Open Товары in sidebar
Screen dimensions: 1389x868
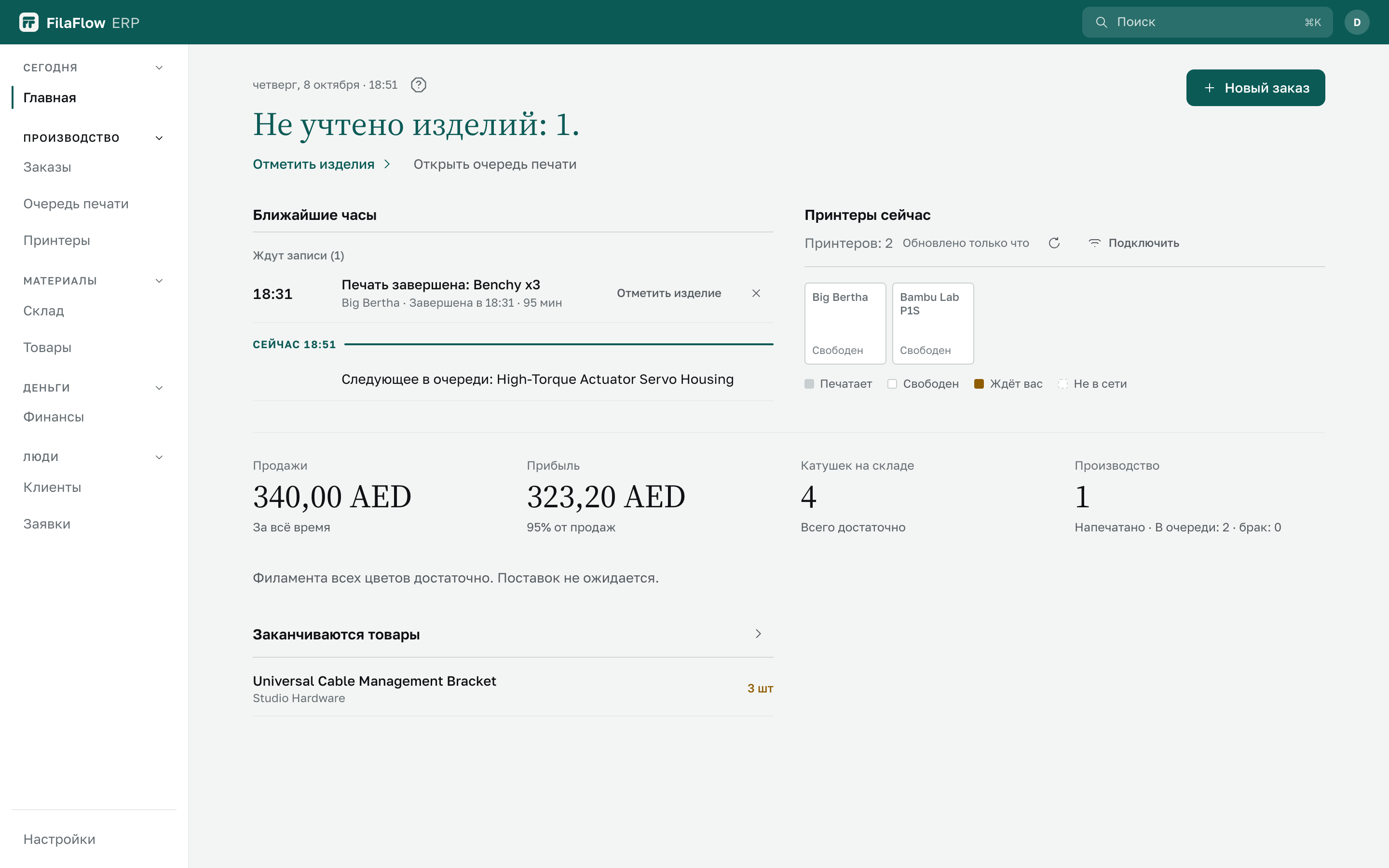[x=94, y=347]
